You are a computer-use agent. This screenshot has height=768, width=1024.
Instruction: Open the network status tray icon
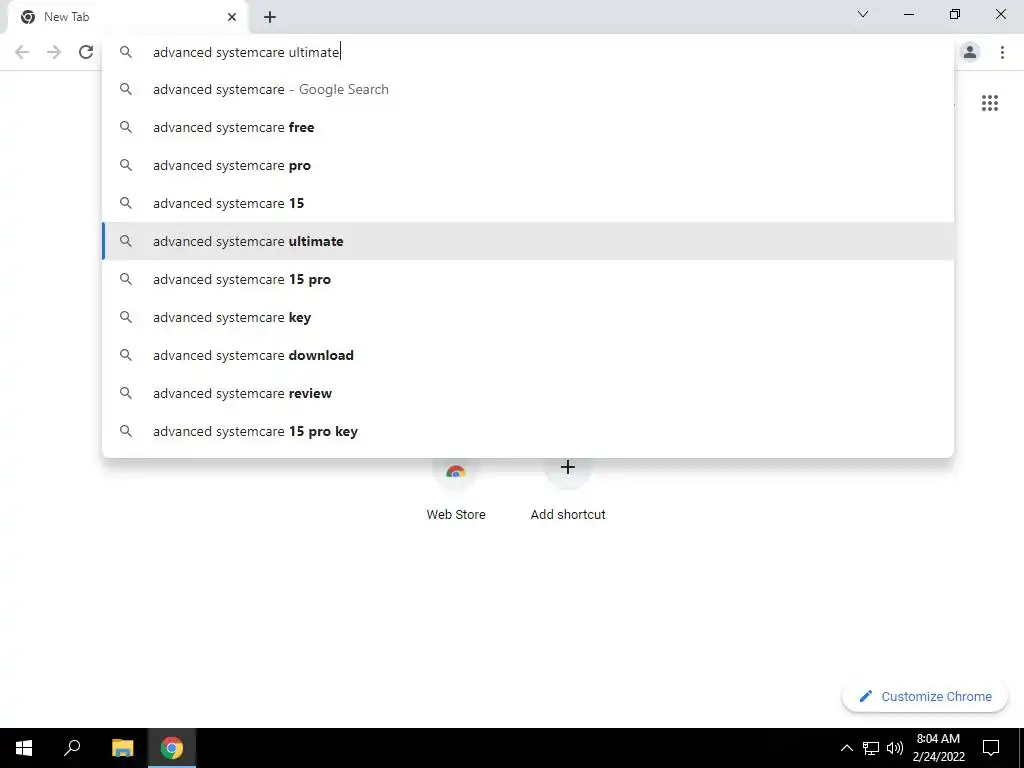click(871, 748)
